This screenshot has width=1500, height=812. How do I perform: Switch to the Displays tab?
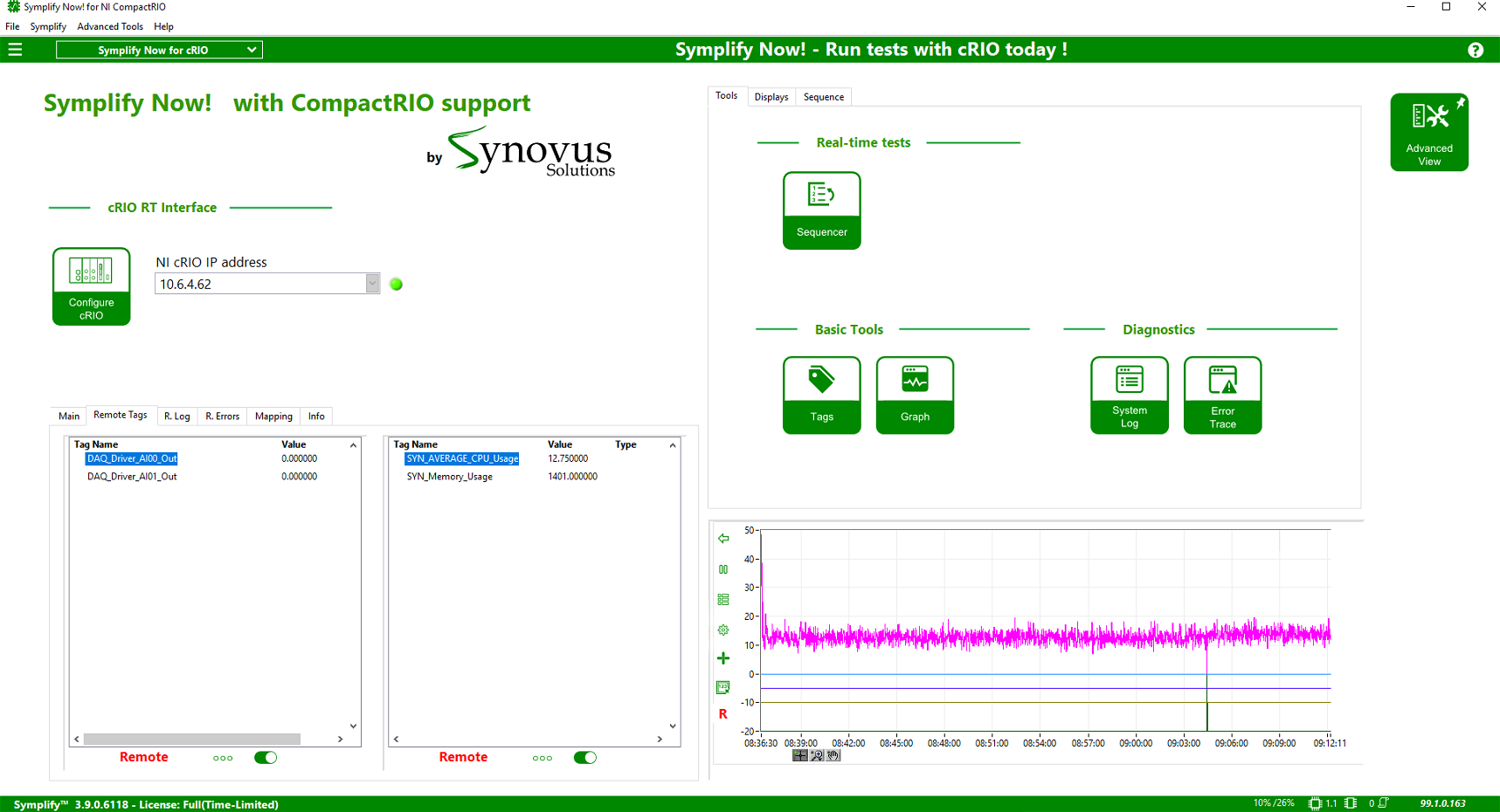click(771, 97)
